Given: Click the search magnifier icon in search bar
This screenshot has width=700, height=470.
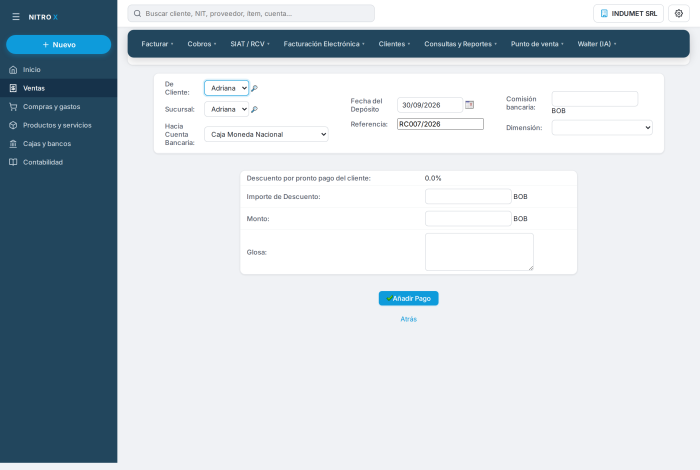Looking at the screenshot, I should point(138,13).
